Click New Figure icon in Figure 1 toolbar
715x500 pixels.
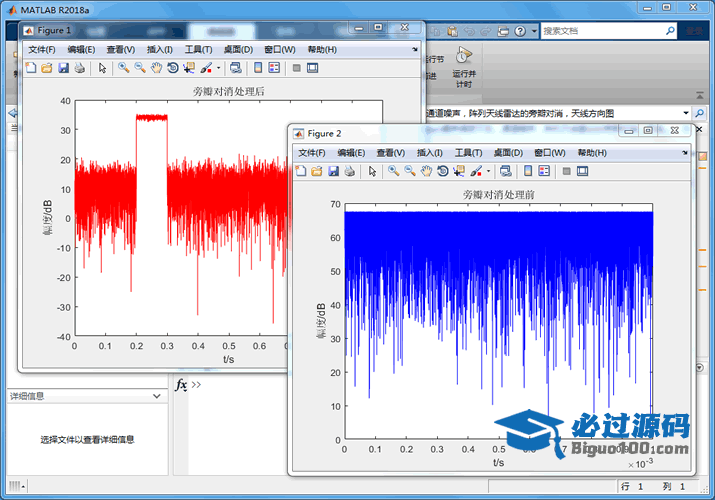(x=31, y=68)
